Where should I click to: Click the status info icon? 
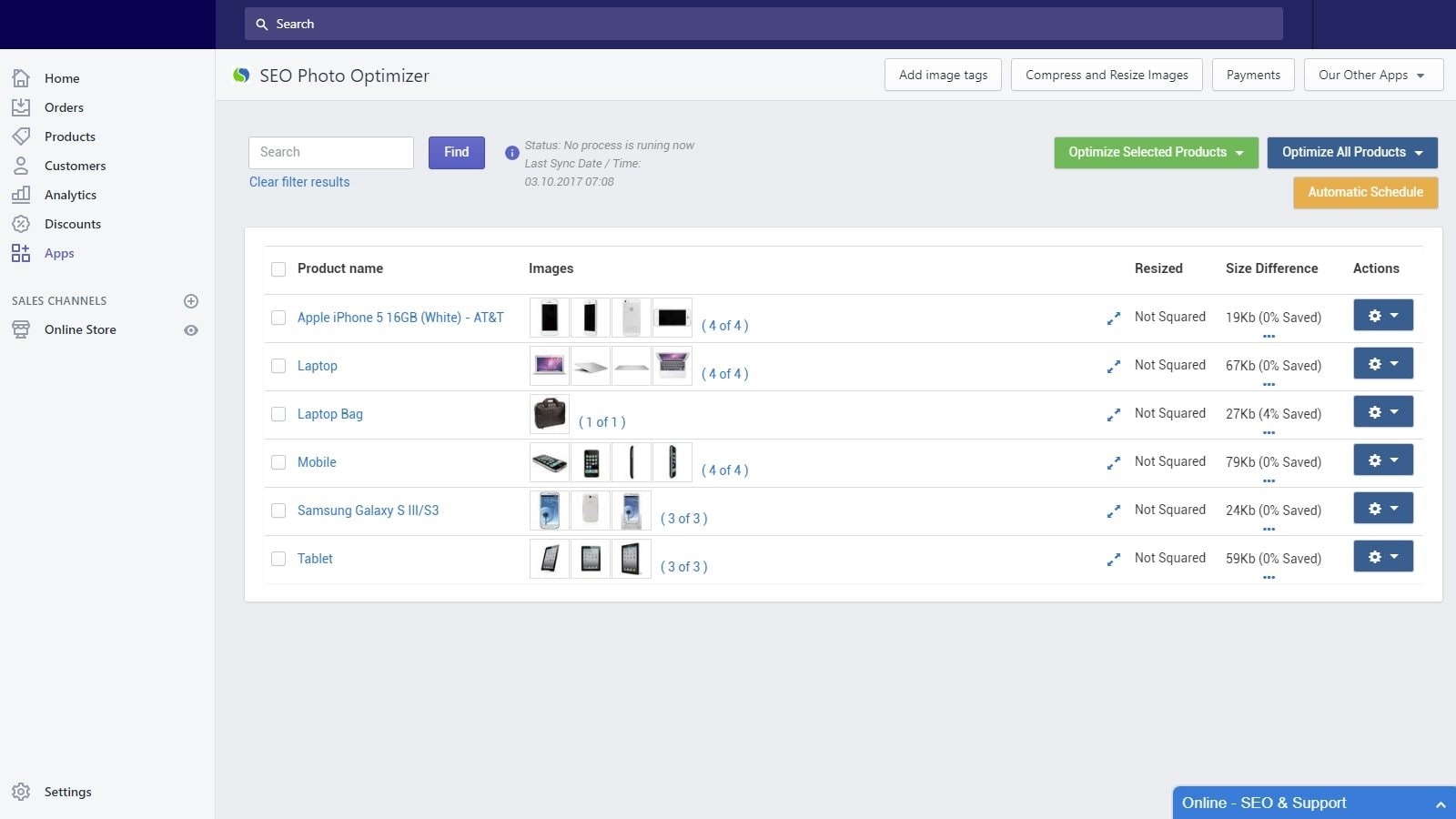pyautogui.click(x=512, y=153)
